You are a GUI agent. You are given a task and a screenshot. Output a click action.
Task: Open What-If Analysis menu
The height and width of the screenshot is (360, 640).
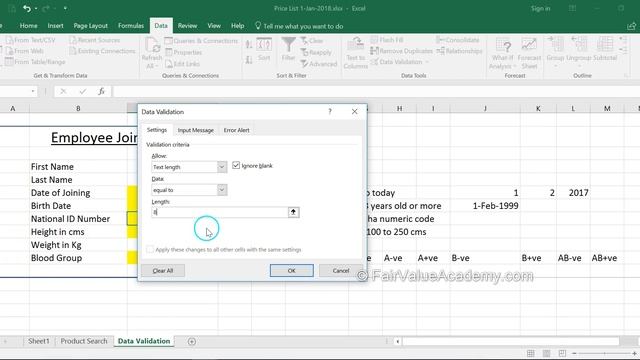point(503,53)
